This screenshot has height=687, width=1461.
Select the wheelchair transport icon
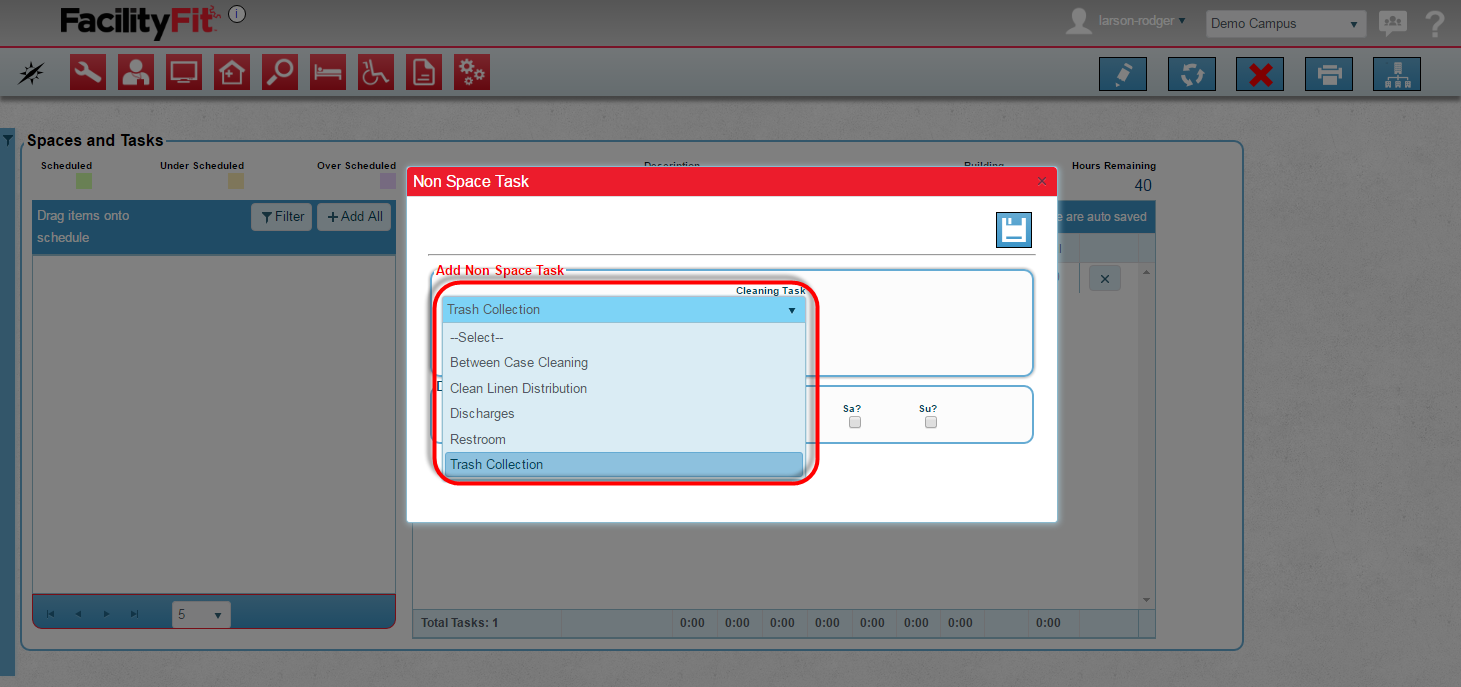click(x=376, y=73)
